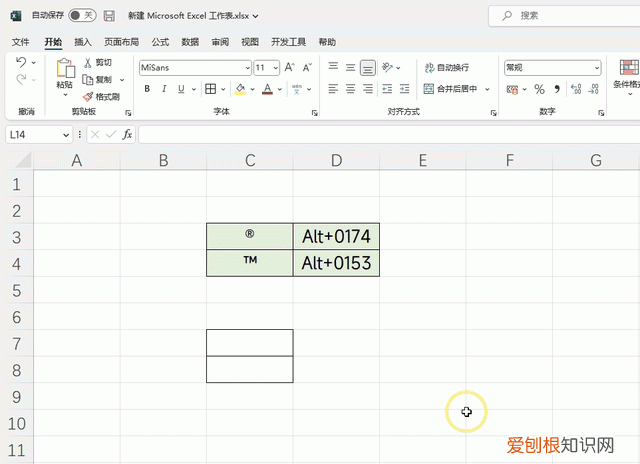The height and width of the screenshot is (464, 640).
Task: Click the Borders grid icon
Action: (211, 89)
